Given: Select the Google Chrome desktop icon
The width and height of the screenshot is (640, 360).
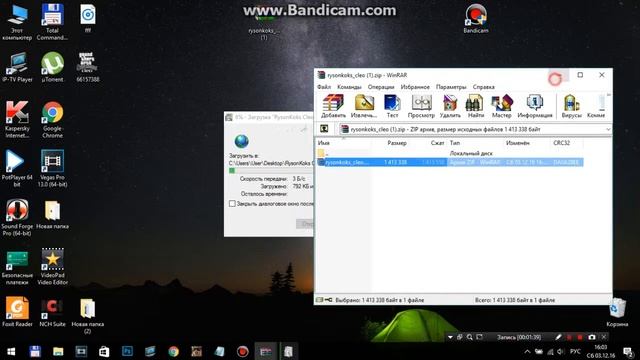Looking at the screenshot, I should 52,119.
